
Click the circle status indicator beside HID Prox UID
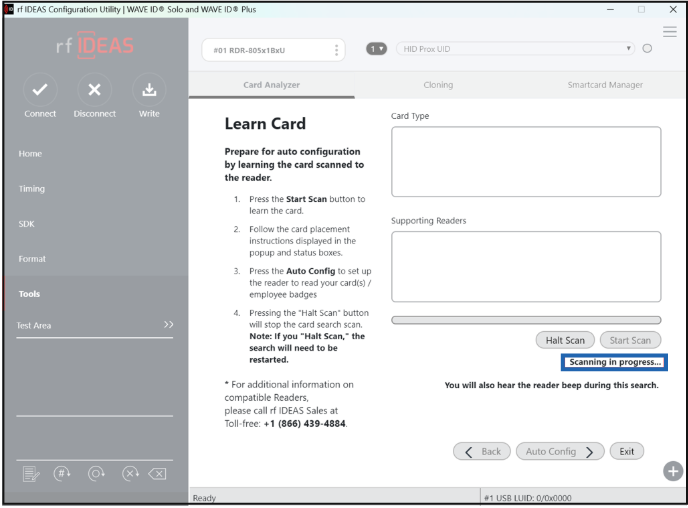coord(647,49)
